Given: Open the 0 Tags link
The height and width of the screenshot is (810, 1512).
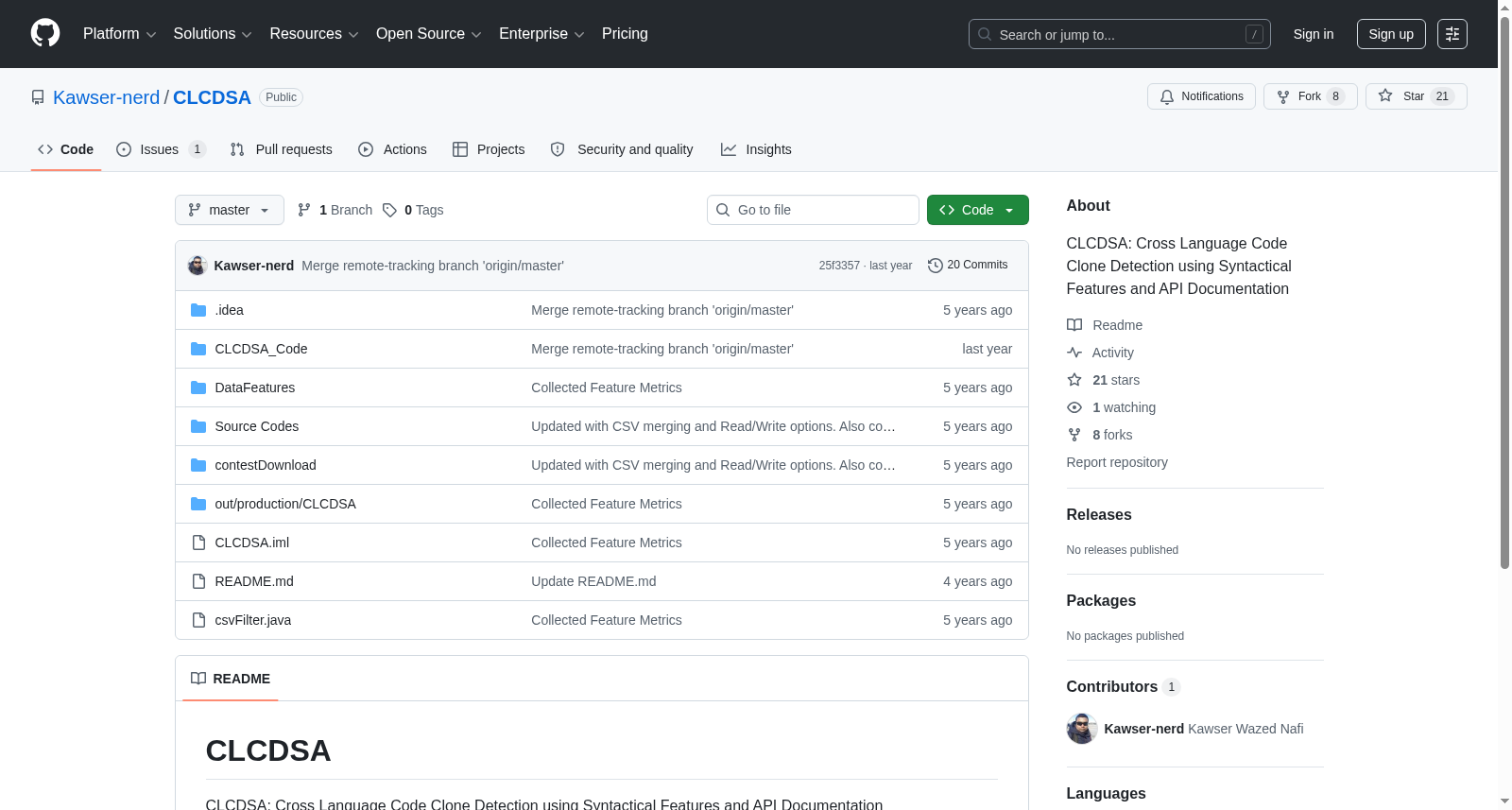Looking at the screenshot, I should [x=413, y=210].
